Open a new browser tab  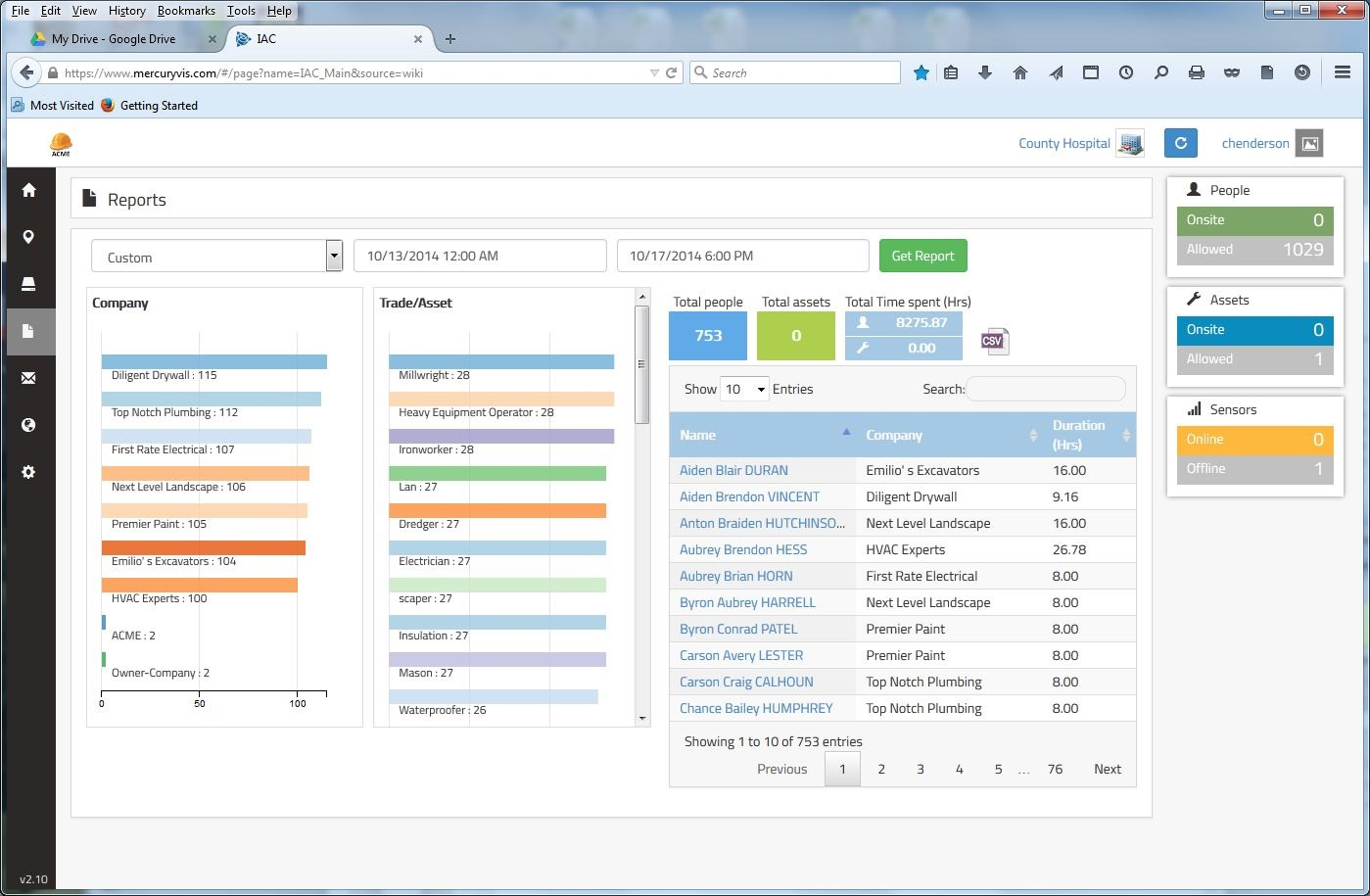[450, 39]
